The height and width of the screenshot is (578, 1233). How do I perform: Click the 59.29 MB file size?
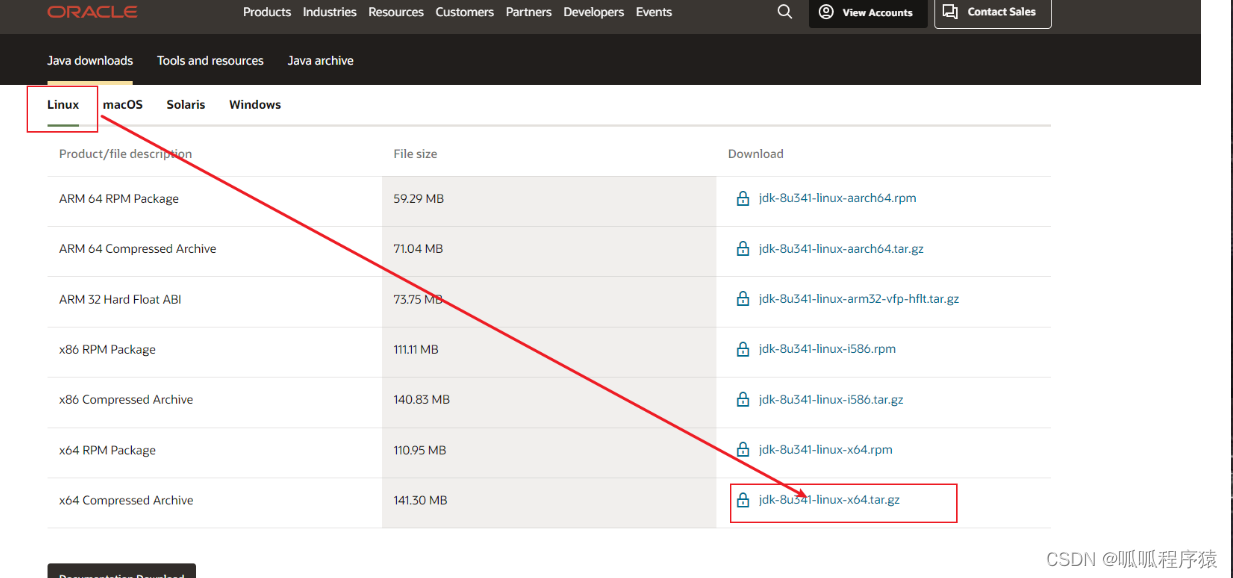(x=419, y=199)
